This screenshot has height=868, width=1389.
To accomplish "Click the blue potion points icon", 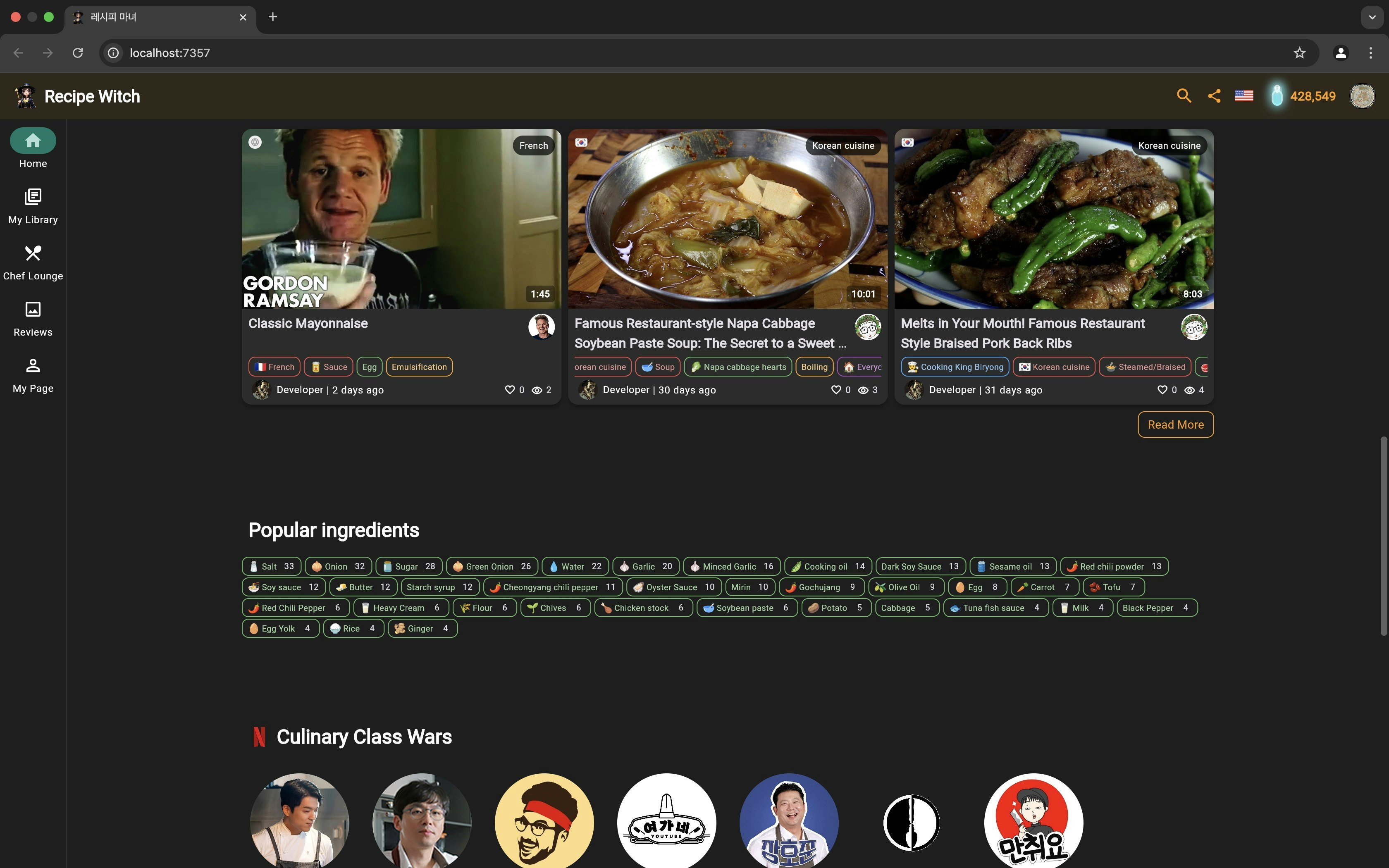I will pyautogui.click(x=1277, y=96).
